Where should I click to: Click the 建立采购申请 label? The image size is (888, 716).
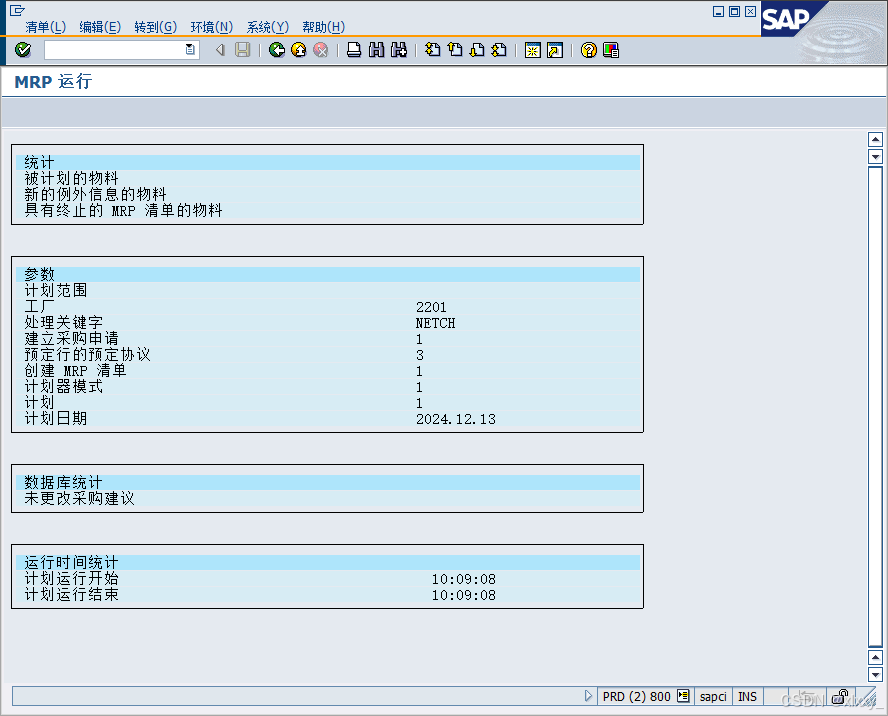click(71, 339)
